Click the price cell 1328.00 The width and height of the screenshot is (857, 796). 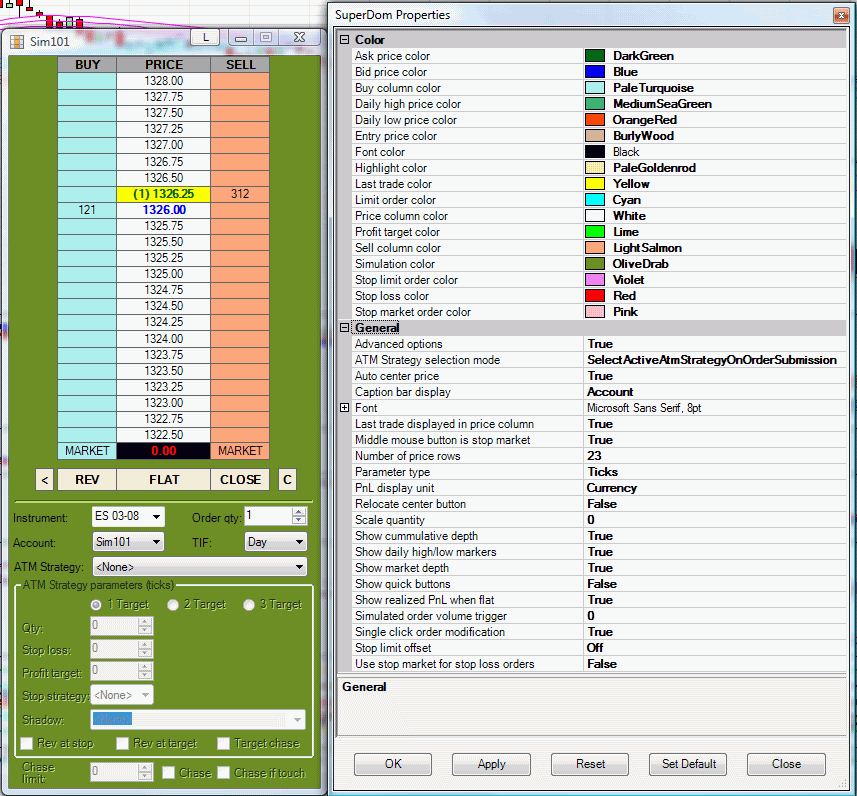[x=163, y=81]
